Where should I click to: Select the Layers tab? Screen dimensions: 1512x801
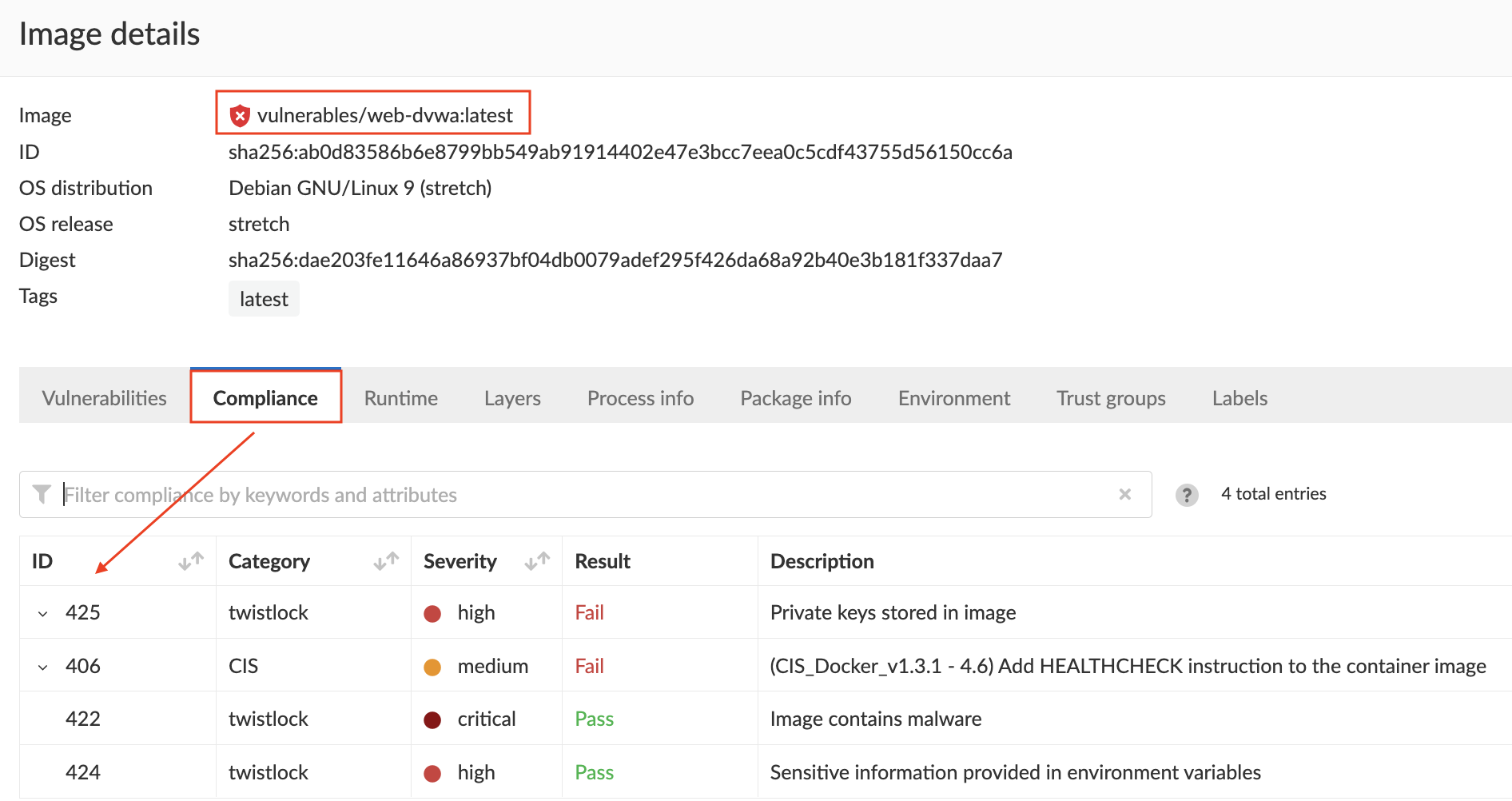click(x=512, y=398)
